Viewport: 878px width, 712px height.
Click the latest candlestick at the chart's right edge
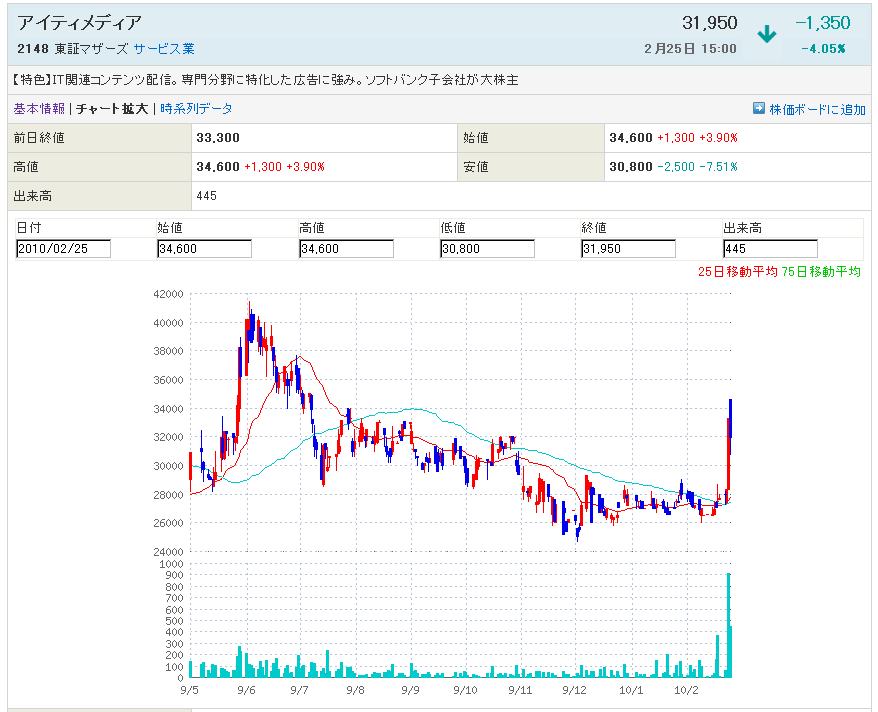(731, 420)
